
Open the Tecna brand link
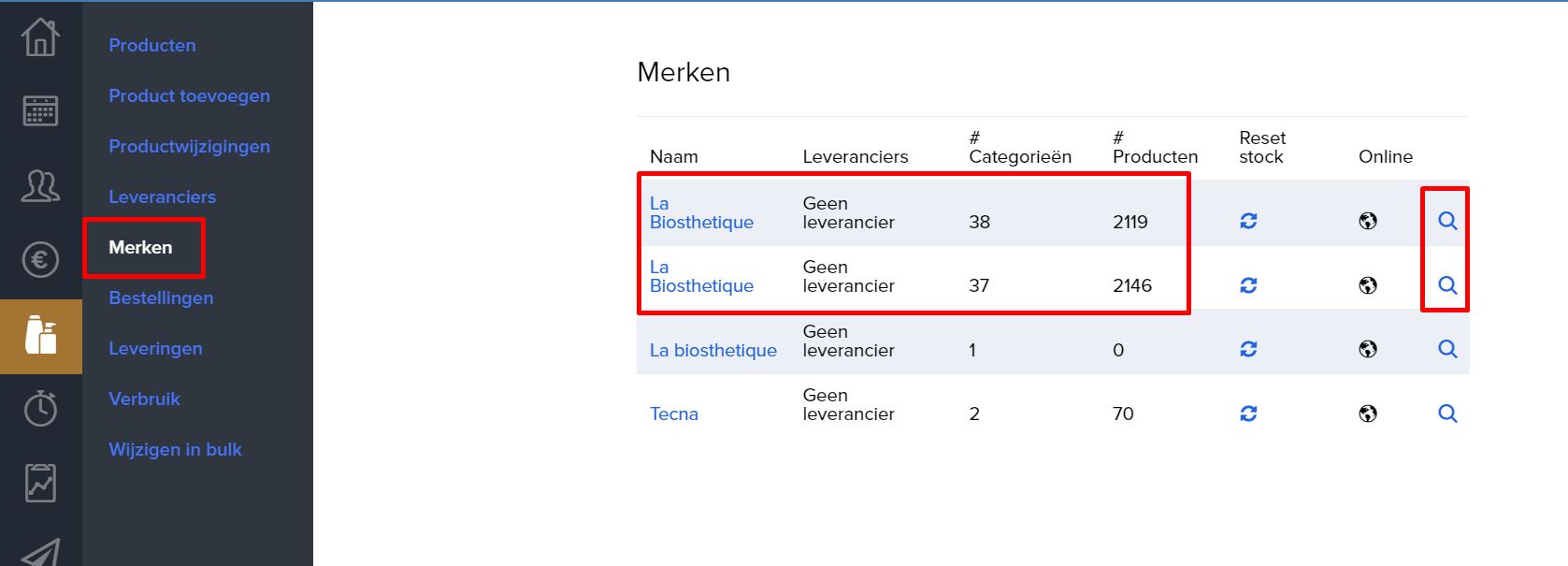click(x=674, y=414)
